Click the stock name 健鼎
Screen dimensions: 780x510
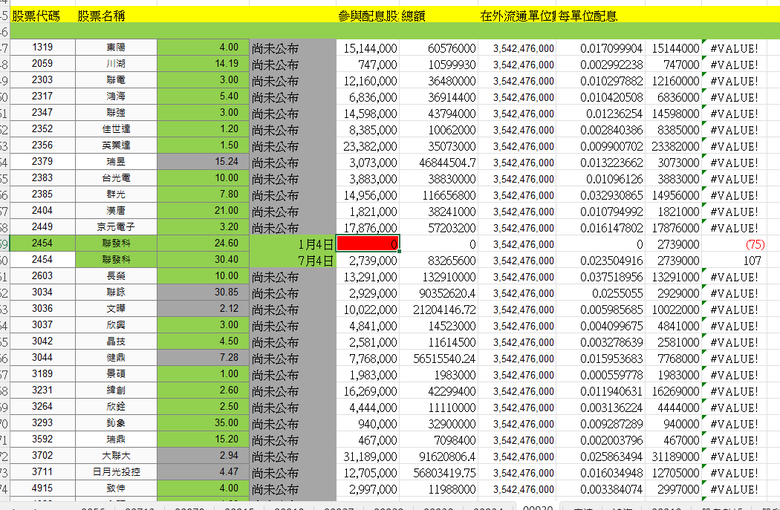116,358
